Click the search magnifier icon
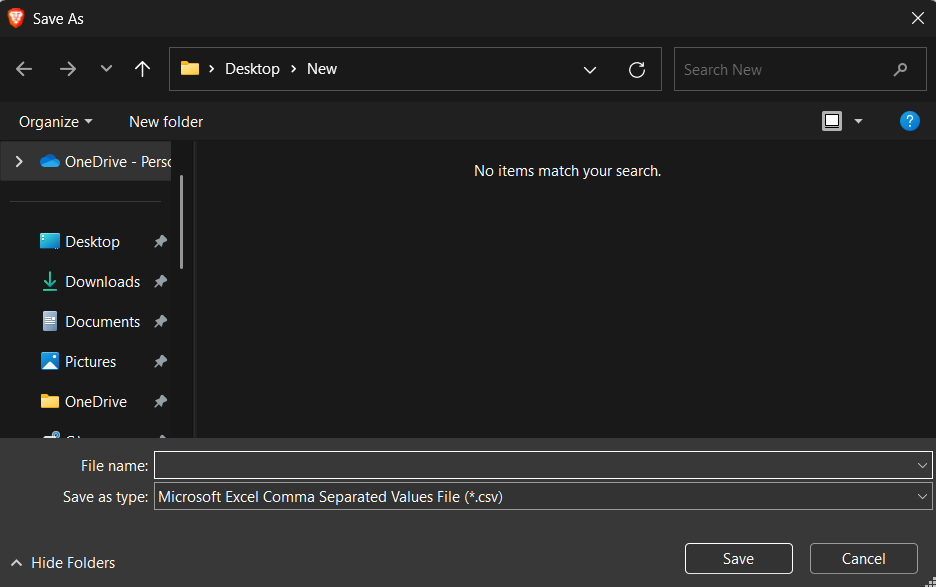Screen dimensions: 936x587 click(x=900, y=70)
